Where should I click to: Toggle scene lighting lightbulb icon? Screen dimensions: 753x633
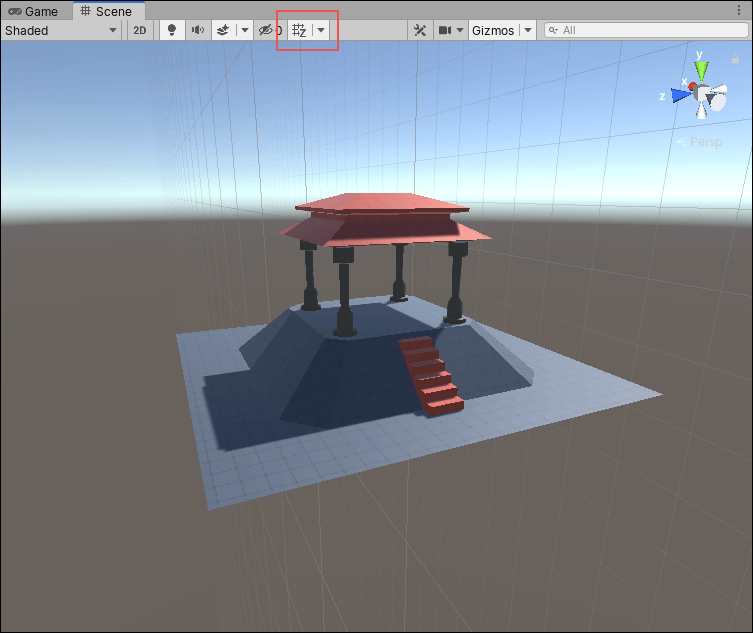(x=171, y=30)
